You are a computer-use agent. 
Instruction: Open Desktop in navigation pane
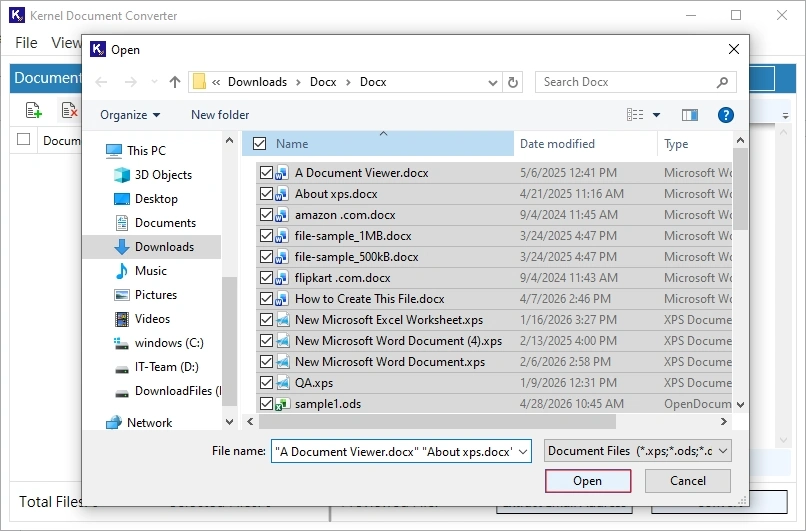click(145, 199)
